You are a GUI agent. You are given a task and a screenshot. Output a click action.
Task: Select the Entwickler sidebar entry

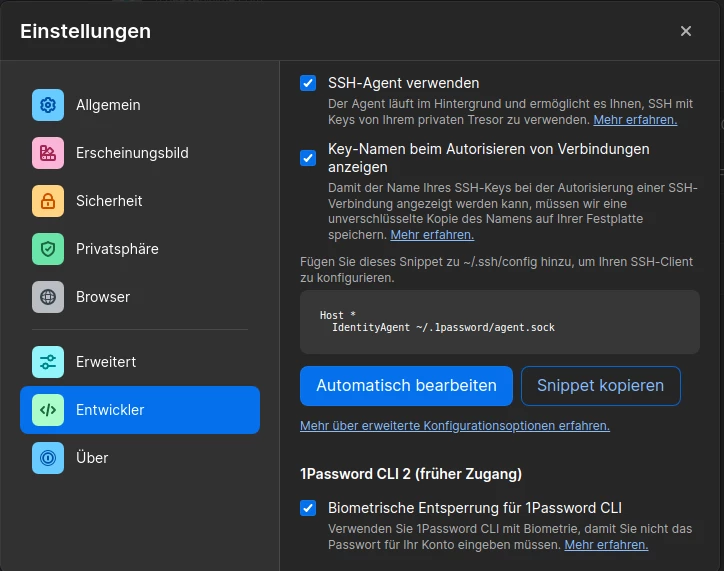pyautogui.click(x=140, y=410)
